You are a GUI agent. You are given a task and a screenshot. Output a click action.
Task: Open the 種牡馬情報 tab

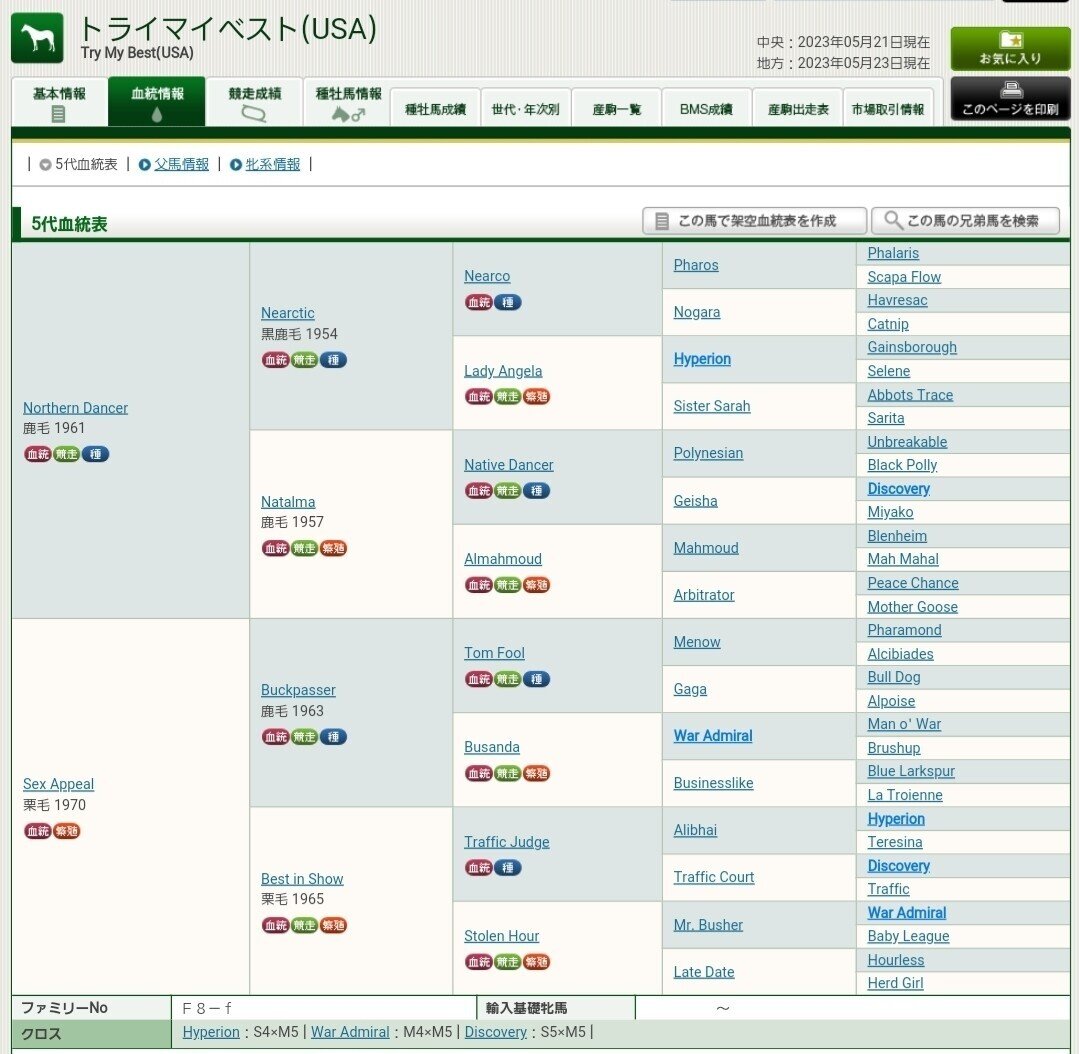(348, 102)
